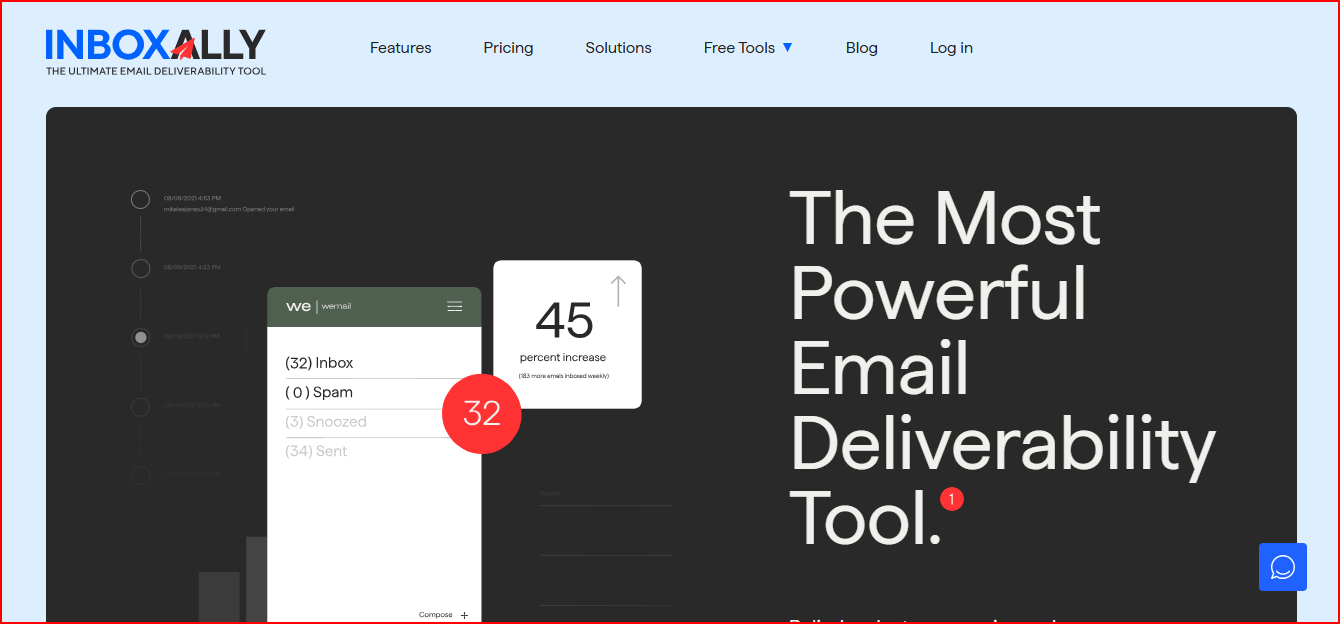Expand the Free Tools dropdown
The height and width of the screenshot is (624, 1340).
click(x=748, y=47)
